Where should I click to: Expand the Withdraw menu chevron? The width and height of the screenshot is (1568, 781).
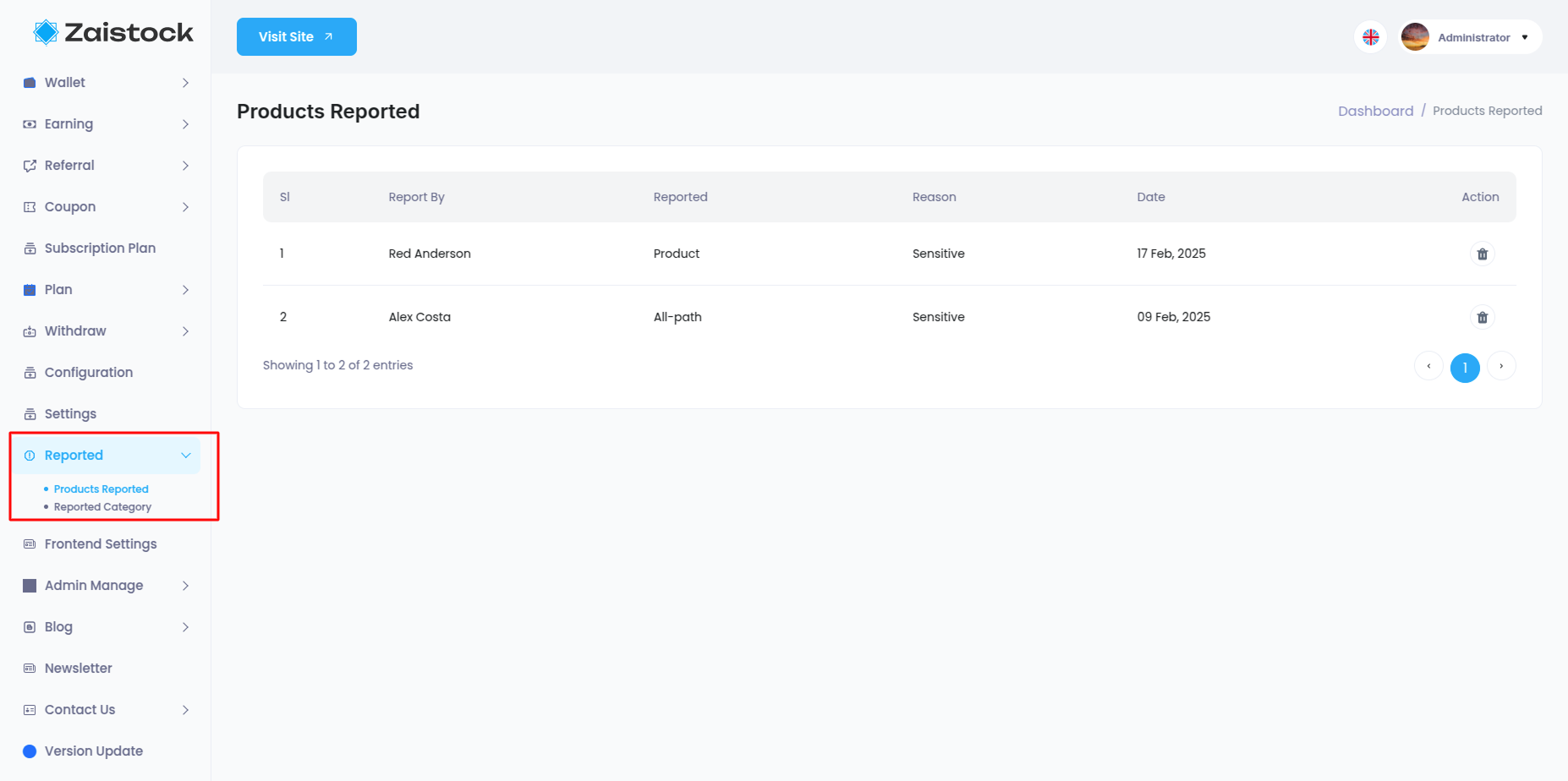pyautogui.click(x=185, y=331)
